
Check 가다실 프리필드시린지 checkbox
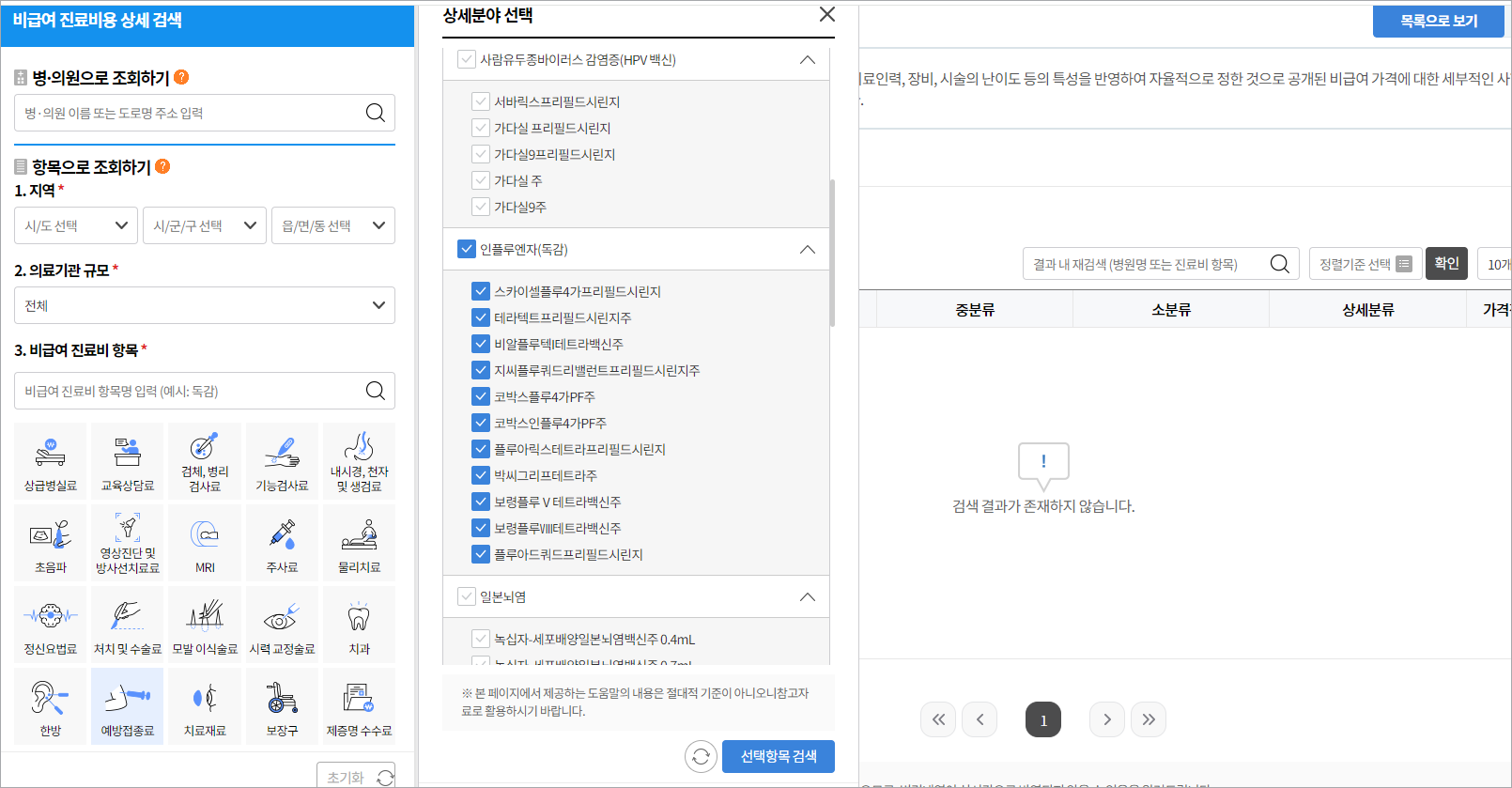tap(481, 128)
